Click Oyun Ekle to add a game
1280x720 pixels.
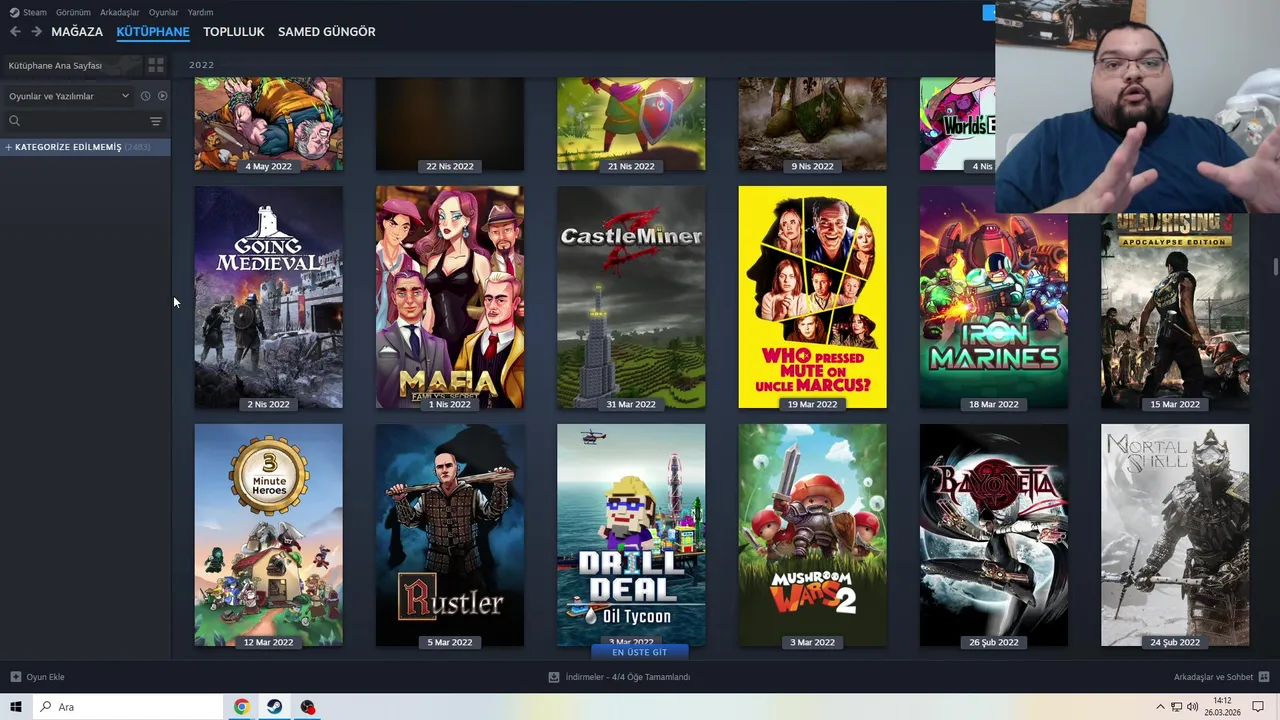[38, 677]
